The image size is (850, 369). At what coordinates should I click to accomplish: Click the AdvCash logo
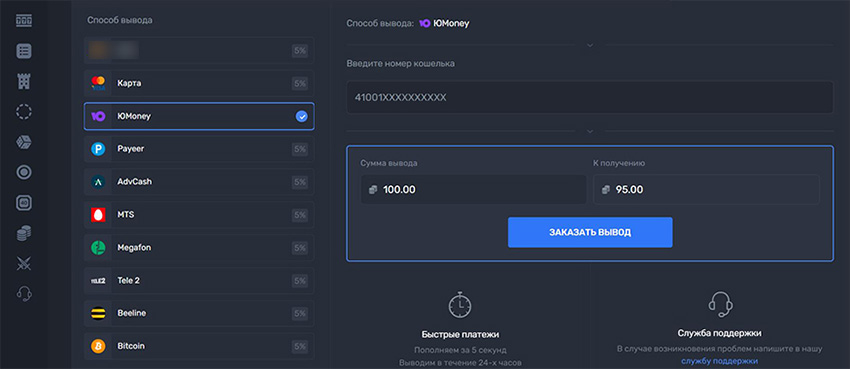pyautogui.click(x=98, y=182)
